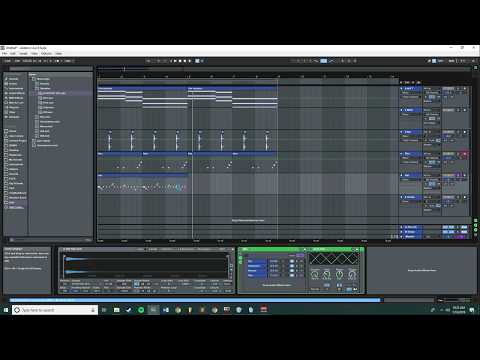
Task: Click the second Map slot in LFO device
Action: [x=257, y=266]
